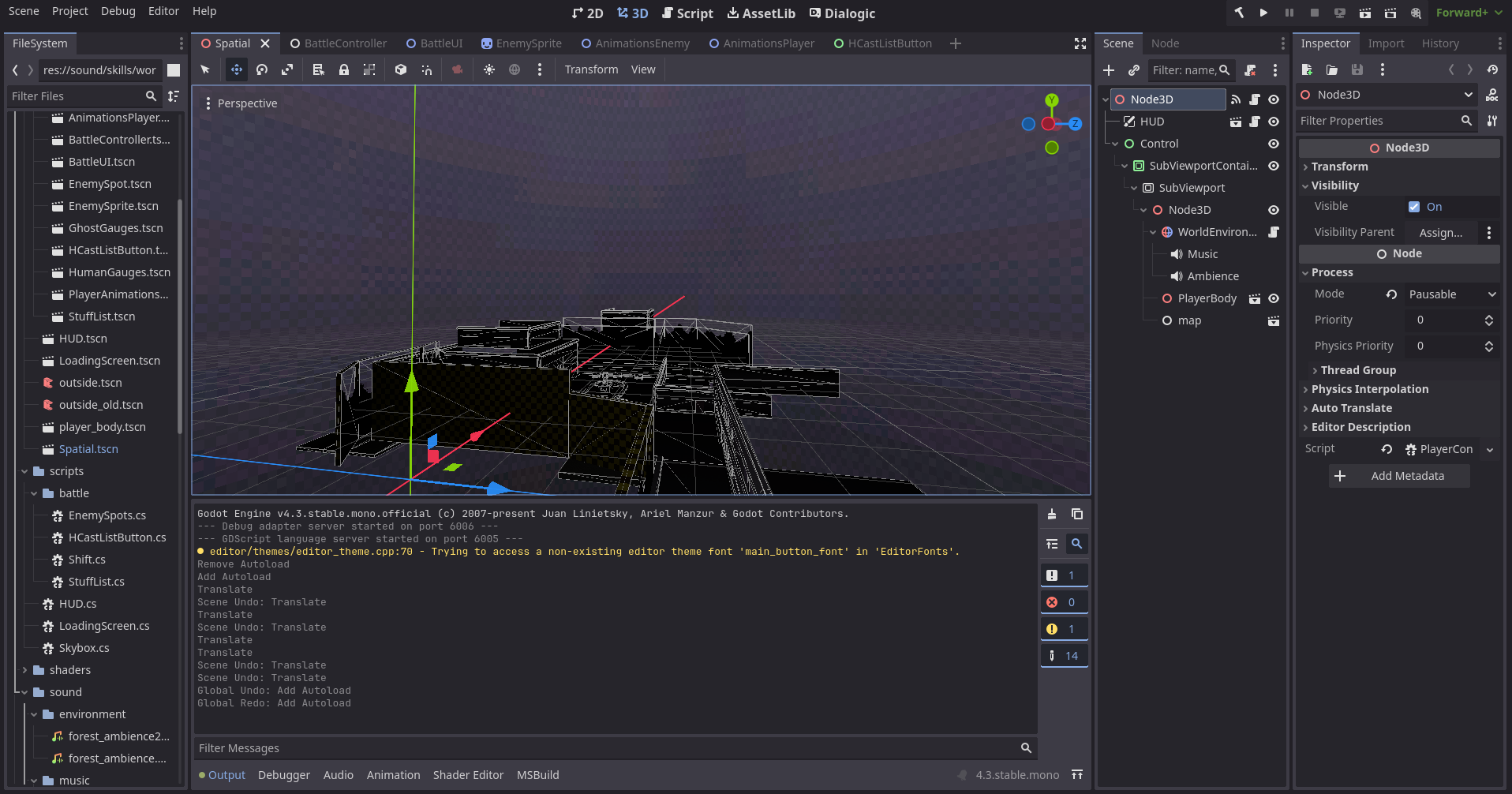Toggle SubViewportContainer visibility eye
This screenshot has height=794, width=1512.
pyautogui.click(x=1274, y=166)
